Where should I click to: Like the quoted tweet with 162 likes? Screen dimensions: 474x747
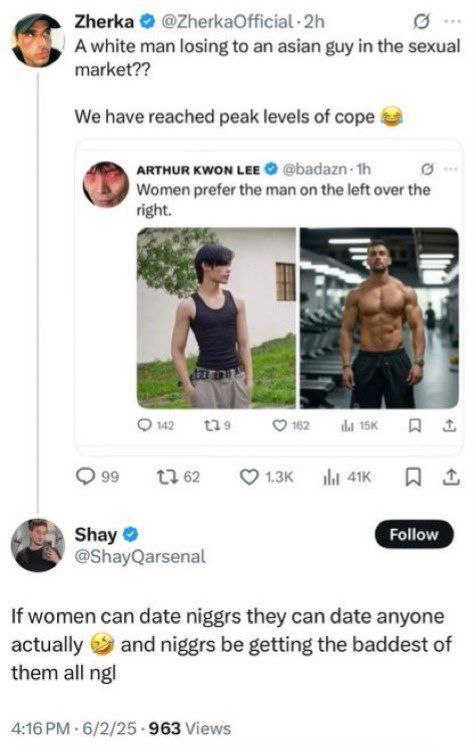[279, 425]
